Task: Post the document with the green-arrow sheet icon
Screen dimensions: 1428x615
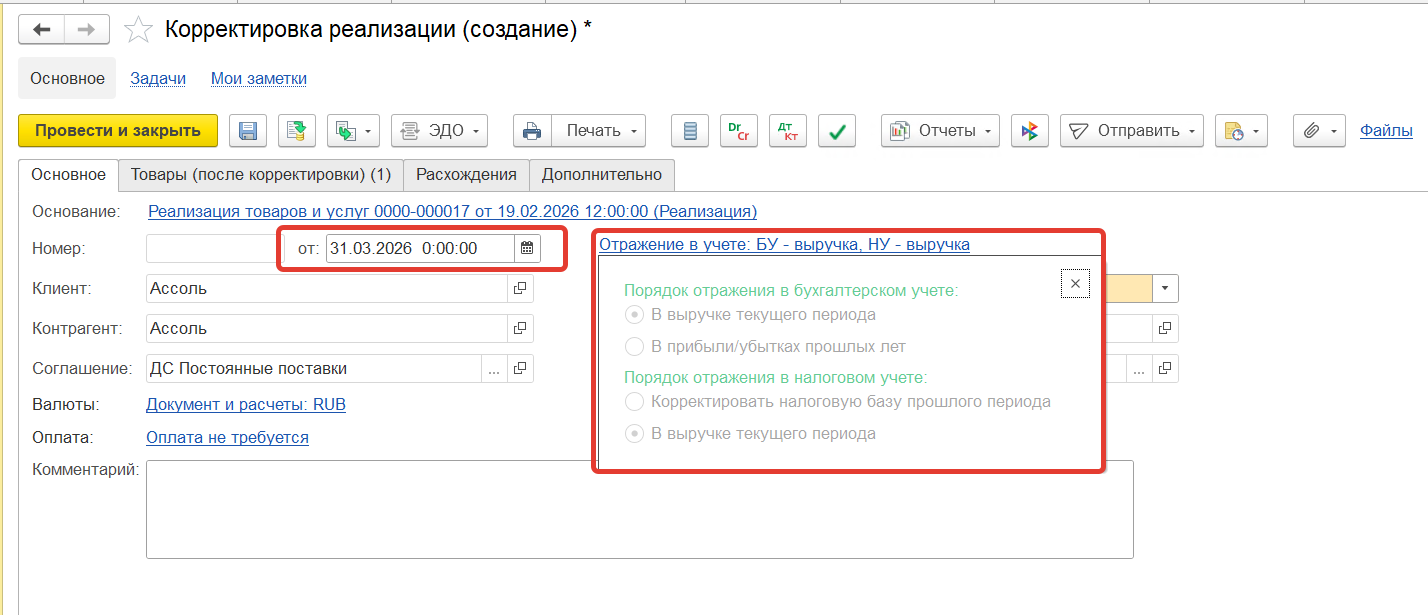Action: pos(297,131)
